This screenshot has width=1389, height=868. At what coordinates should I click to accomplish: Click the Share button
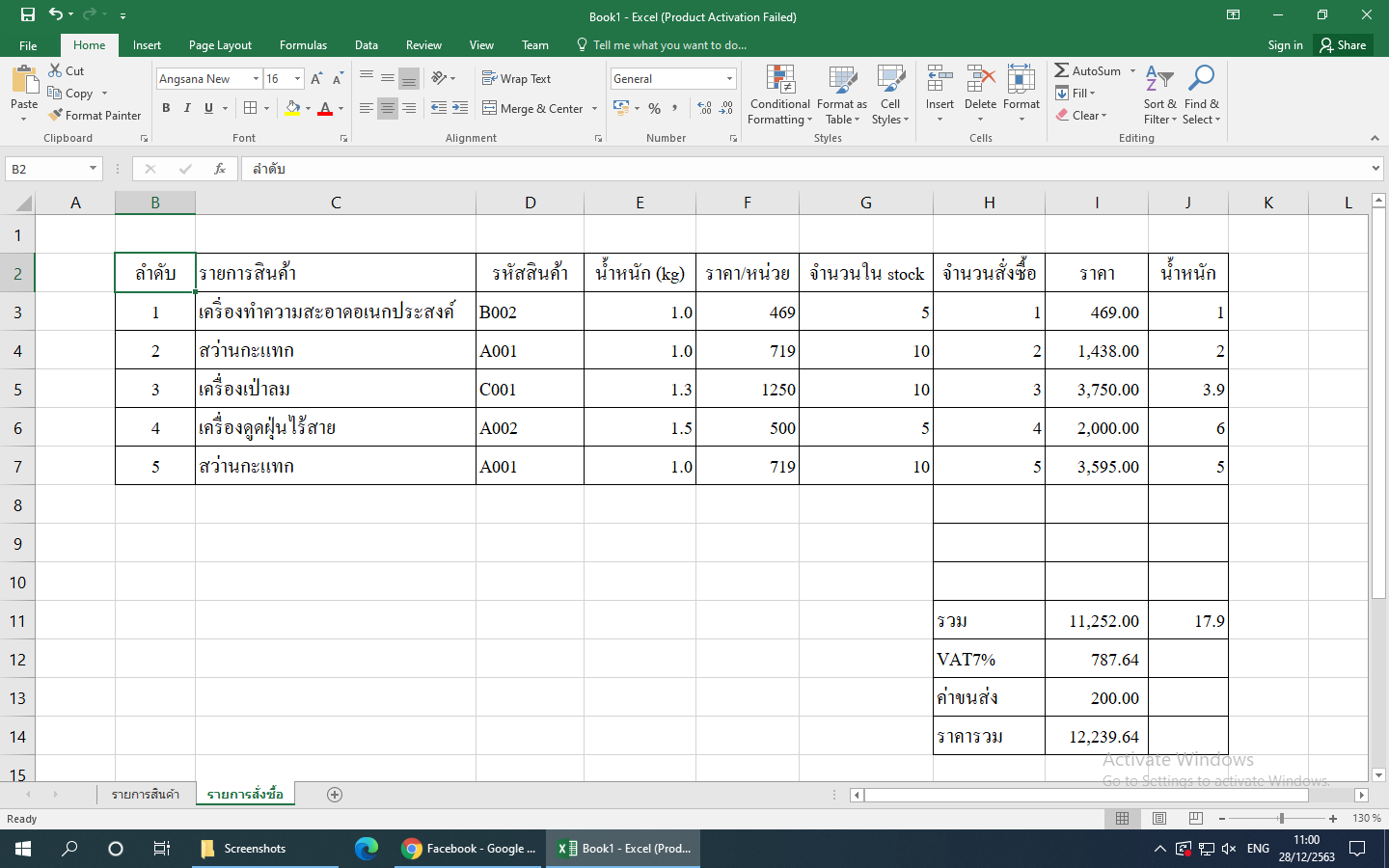[x=1343, y=45]
